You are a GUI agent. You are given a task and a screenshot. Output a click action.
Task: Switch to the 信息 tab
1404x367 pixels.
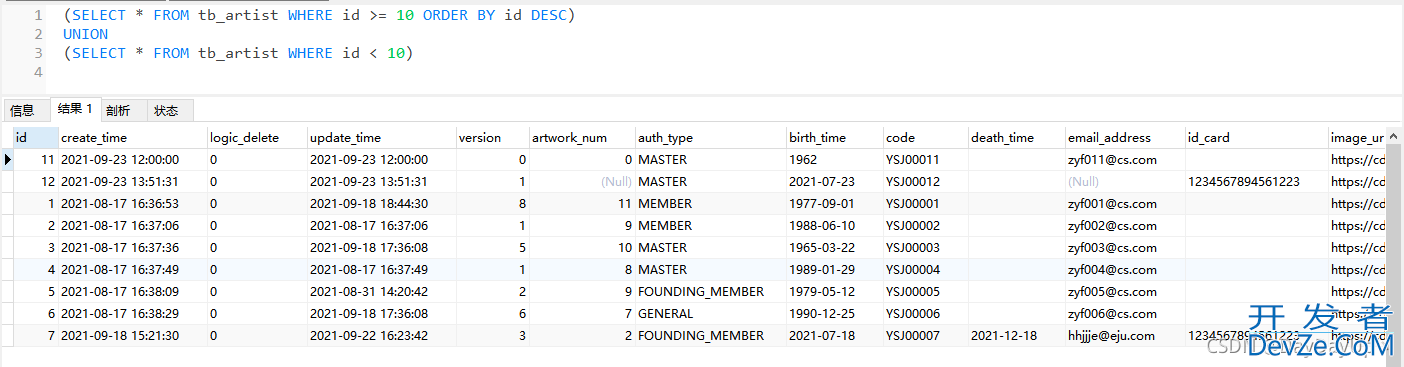pyautogui.click(x=23, y=110)
